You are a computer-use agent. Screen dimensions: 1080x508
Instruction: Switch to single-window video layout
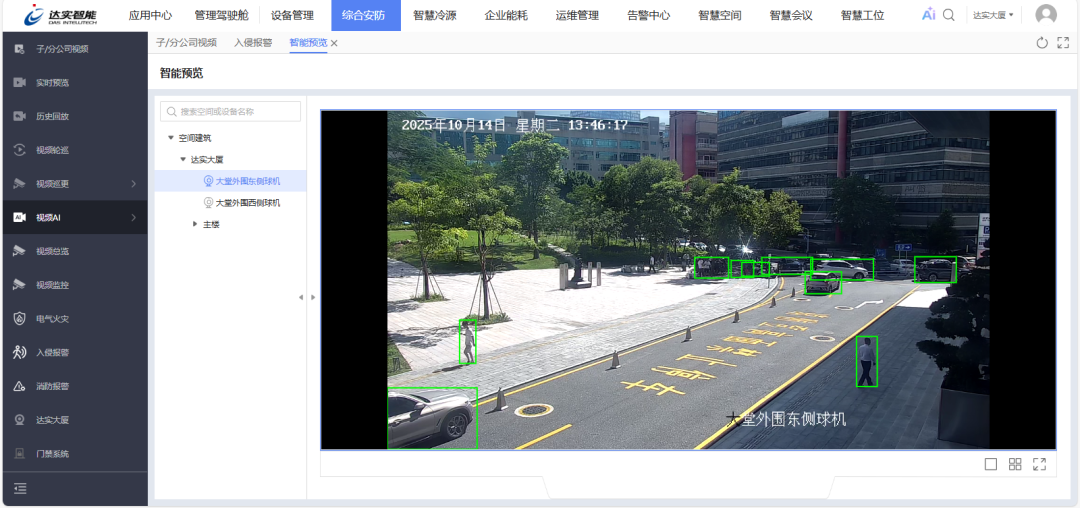(x=990, y=464)
